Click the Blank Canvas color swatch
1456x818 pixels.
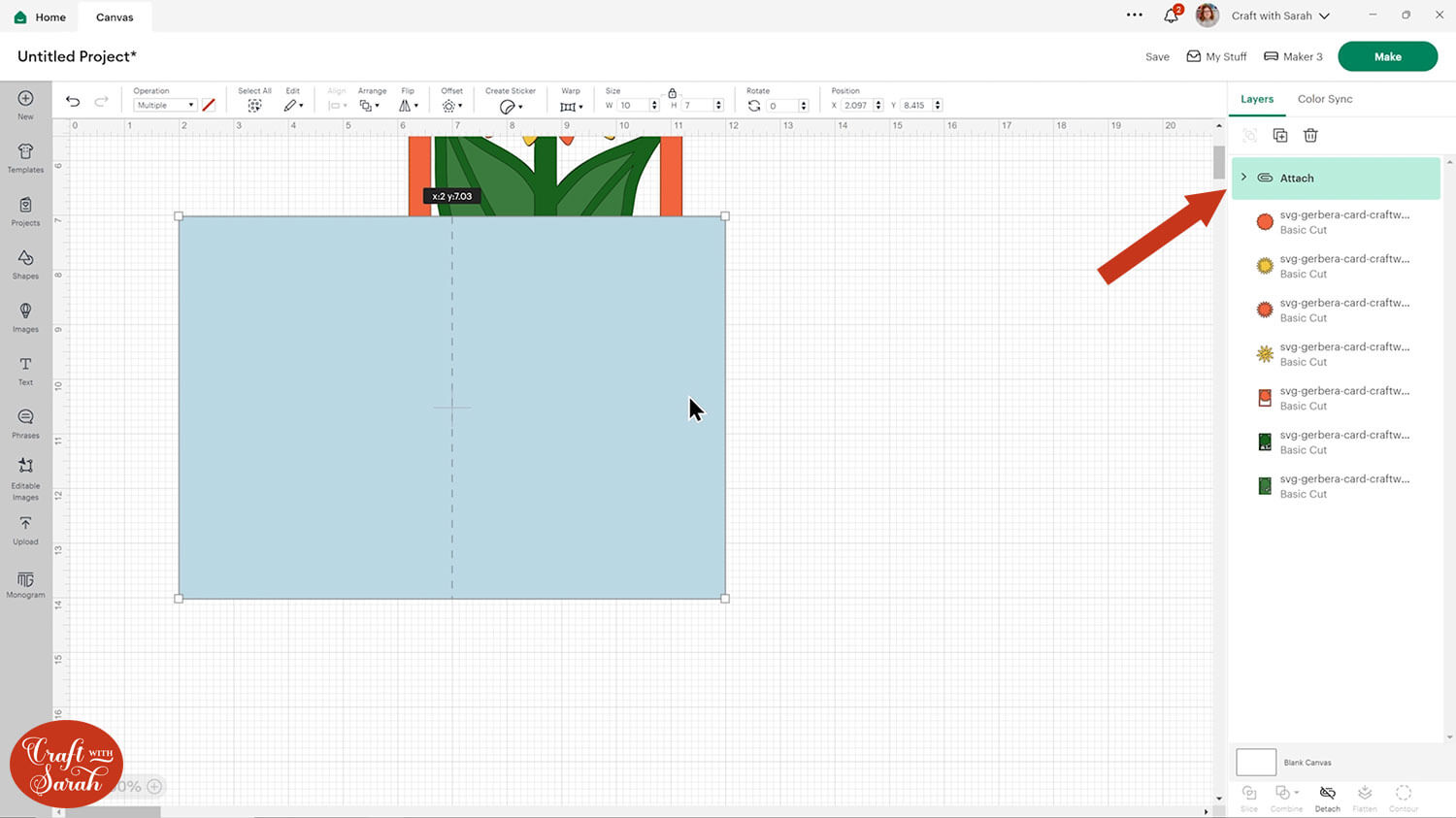pyautogui.click(x=1255, y=762)
